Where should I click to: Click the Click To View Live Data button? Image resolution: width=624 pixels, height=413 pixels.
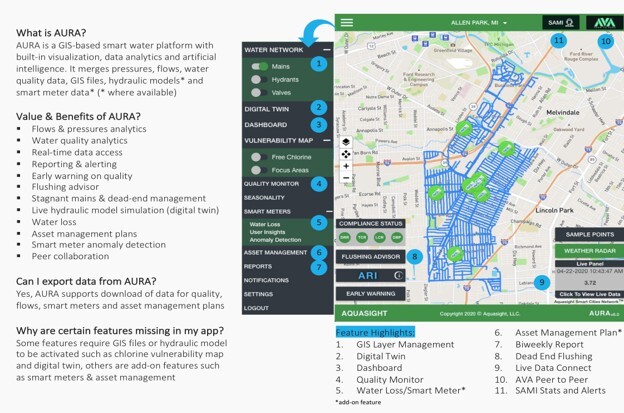pos(590,294)
